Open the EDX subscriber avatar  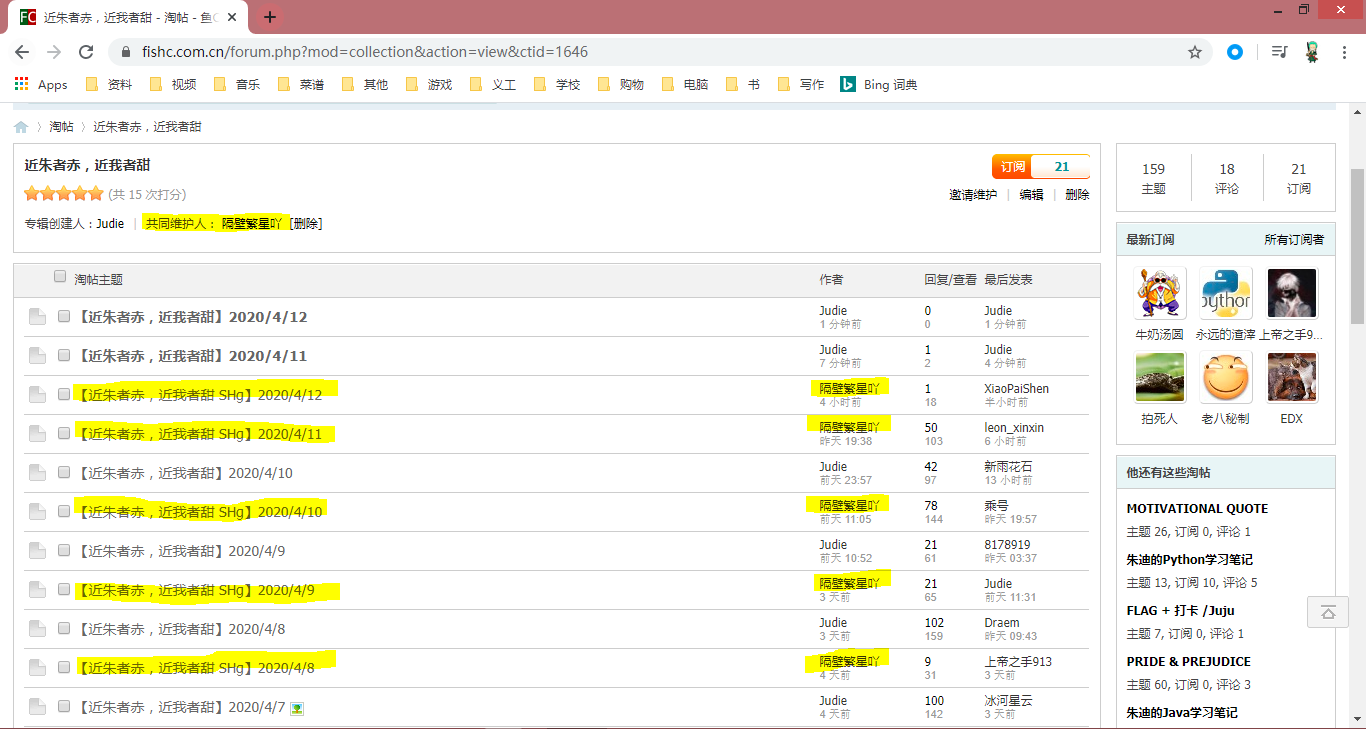(x=1292, y=377)
